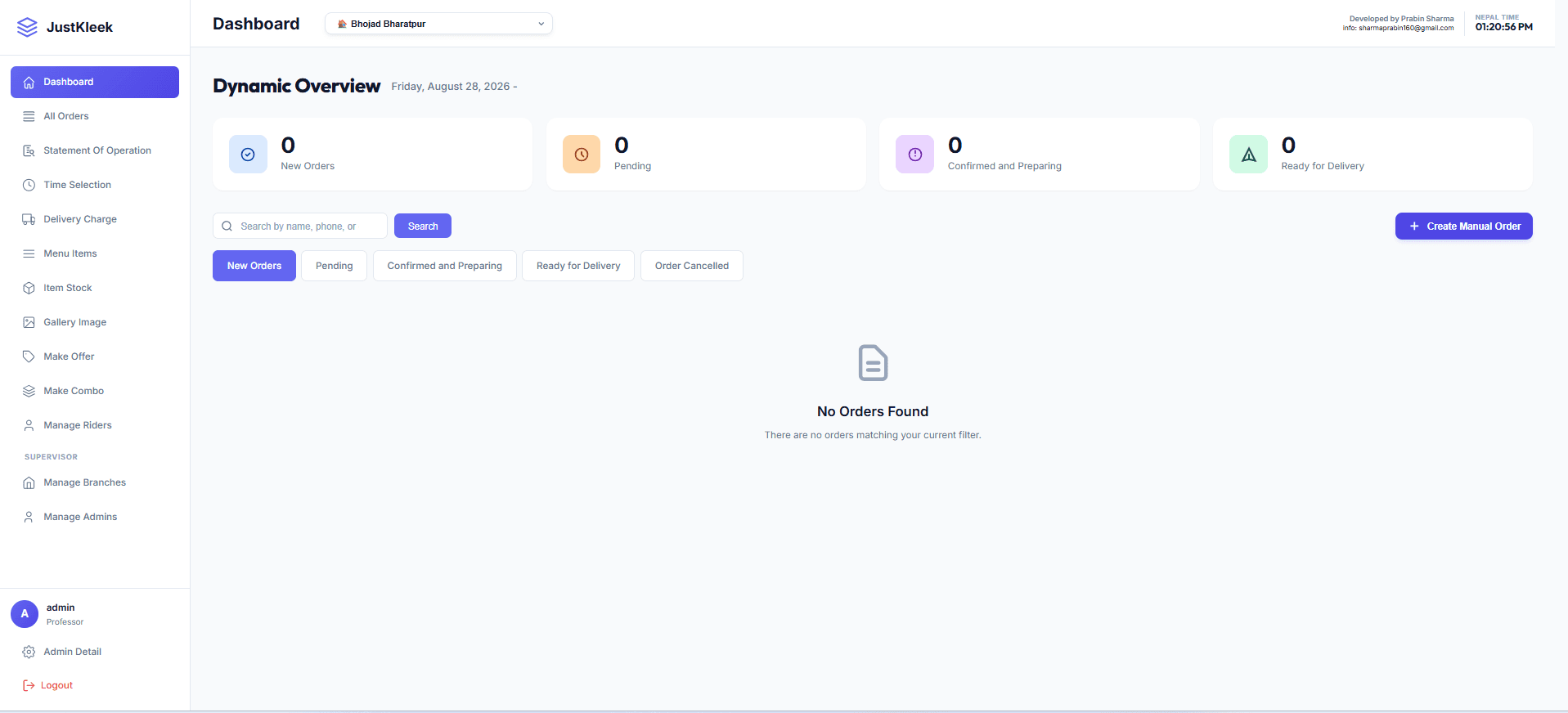The height and width of the screenshot is (713, 1568).
Task: Open the Bhojad Bharatpur branch dropdown
Action: coord(438,24)
